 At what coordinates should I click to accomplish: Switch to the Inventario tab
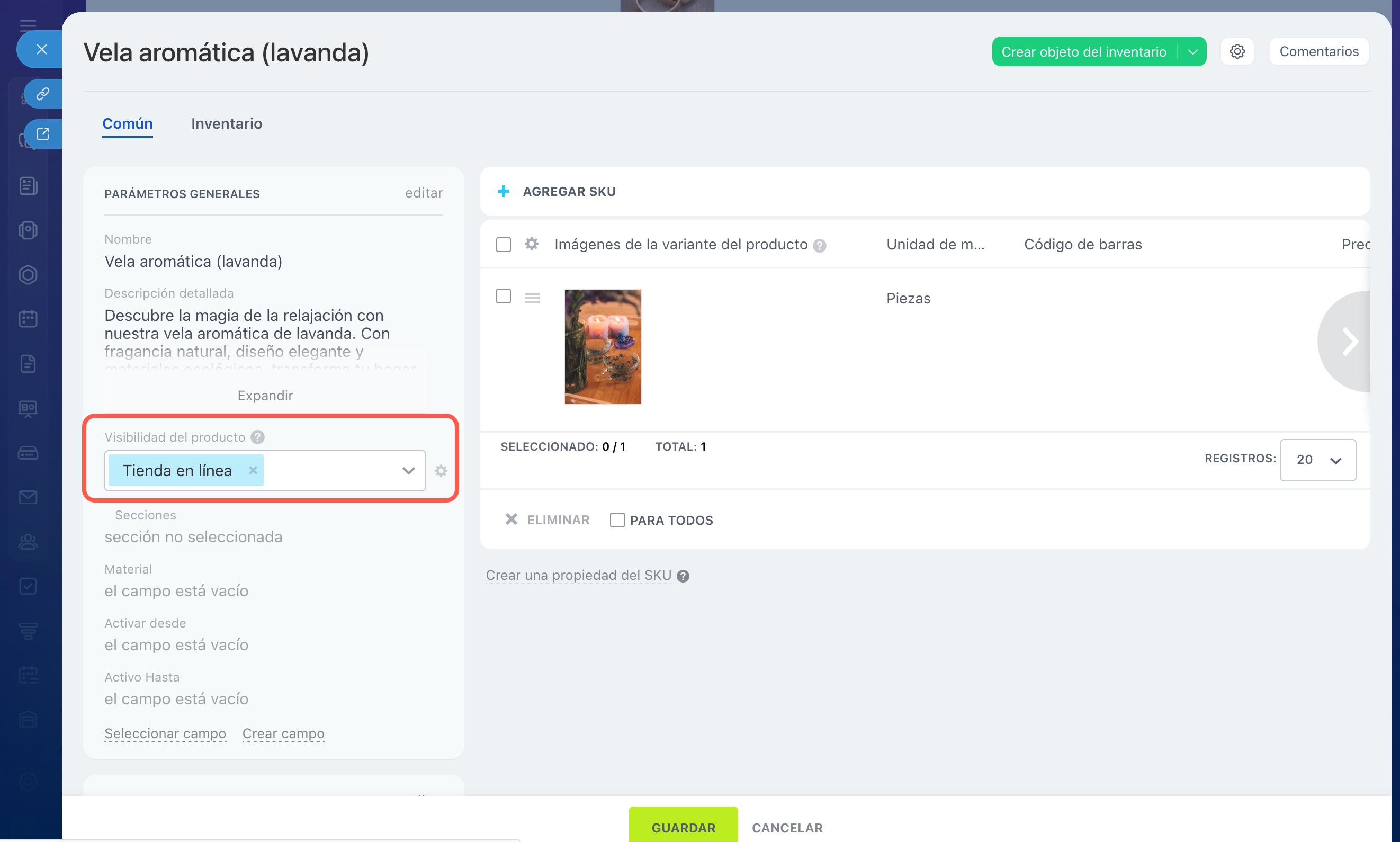(226, 123)
